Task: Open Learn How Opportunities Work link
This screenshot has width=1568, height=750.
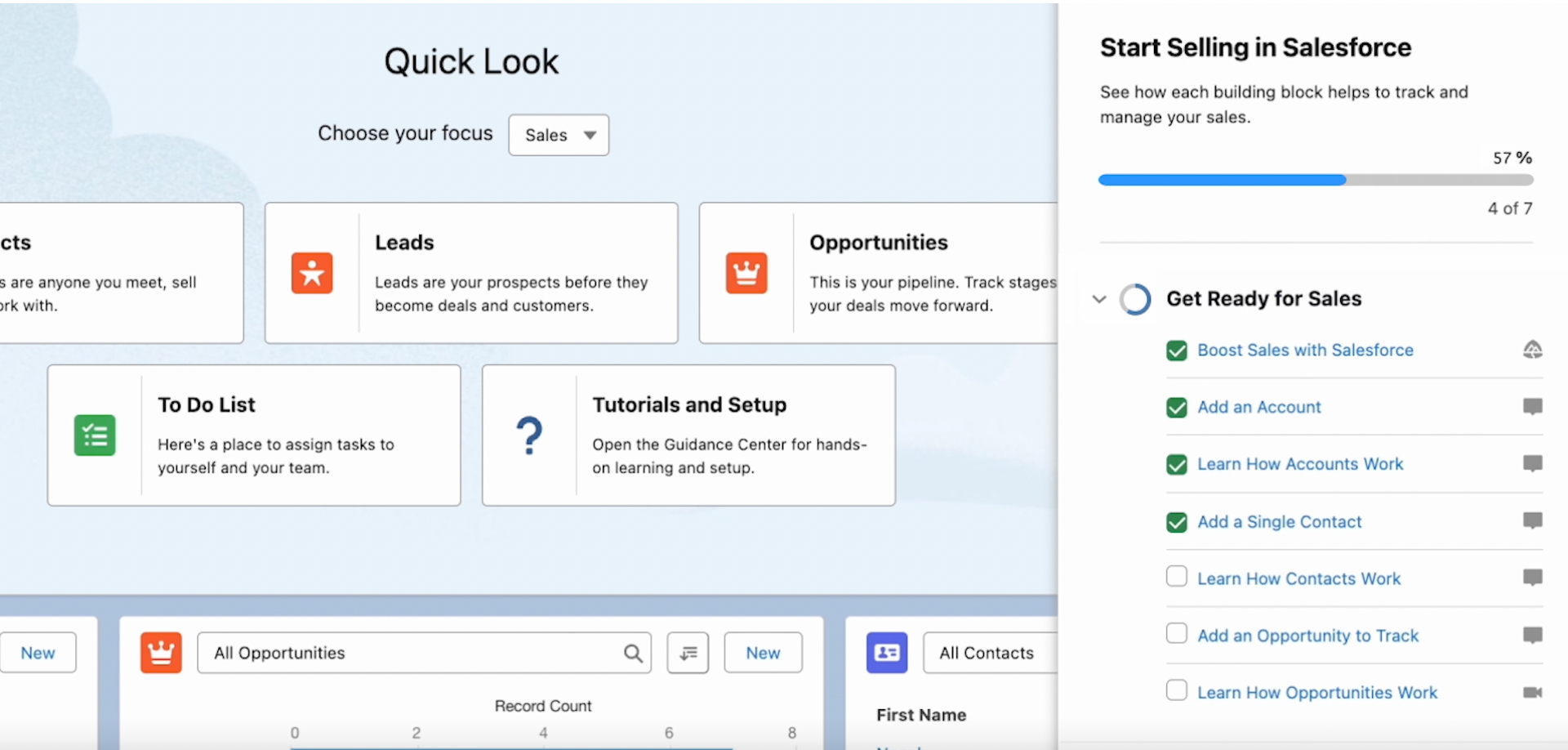Action: pos(1317,693)
